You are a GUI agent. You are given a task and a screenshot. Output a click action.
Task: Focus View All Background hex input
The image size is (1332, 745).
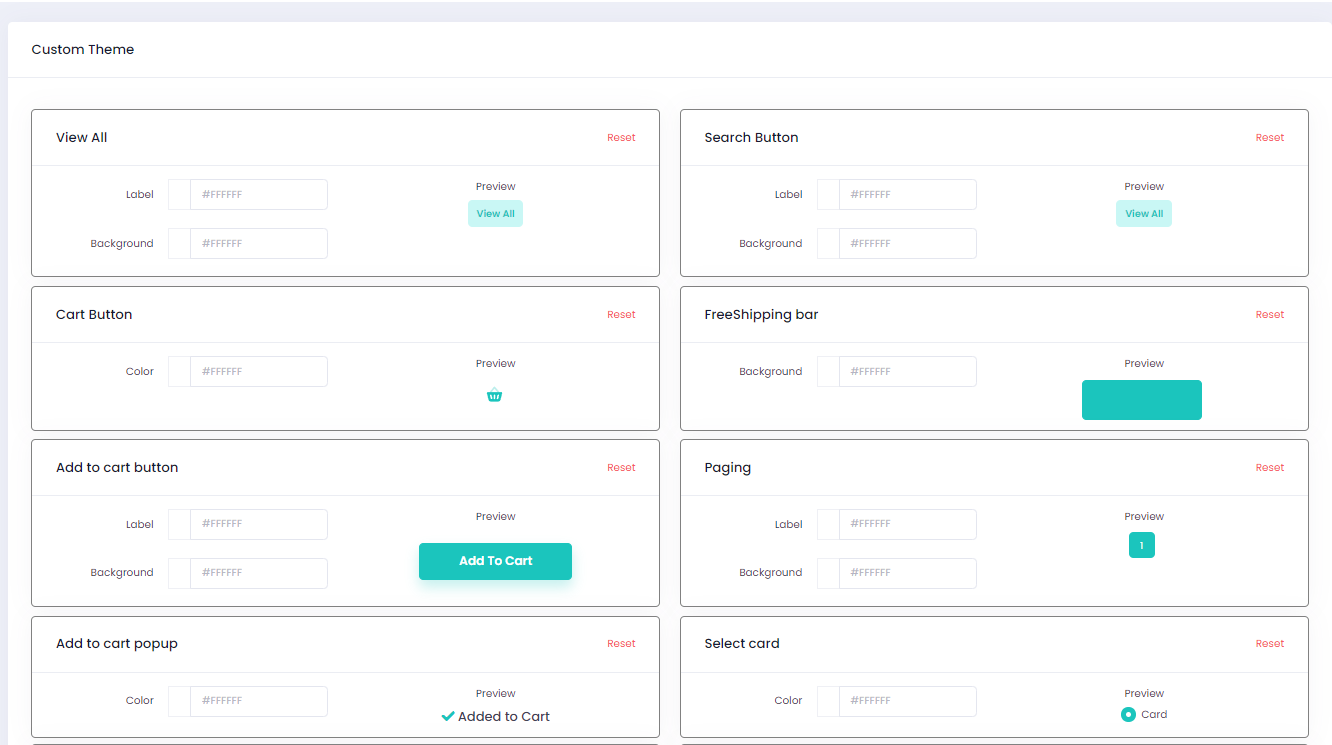coord(259,244)
